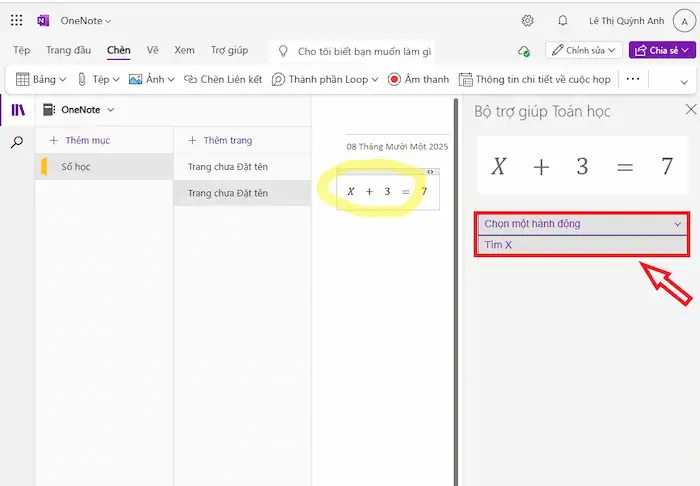Expand the Thành phần Loop dropdown
This screenshot has width=700, height=486.
pos(325,79)
